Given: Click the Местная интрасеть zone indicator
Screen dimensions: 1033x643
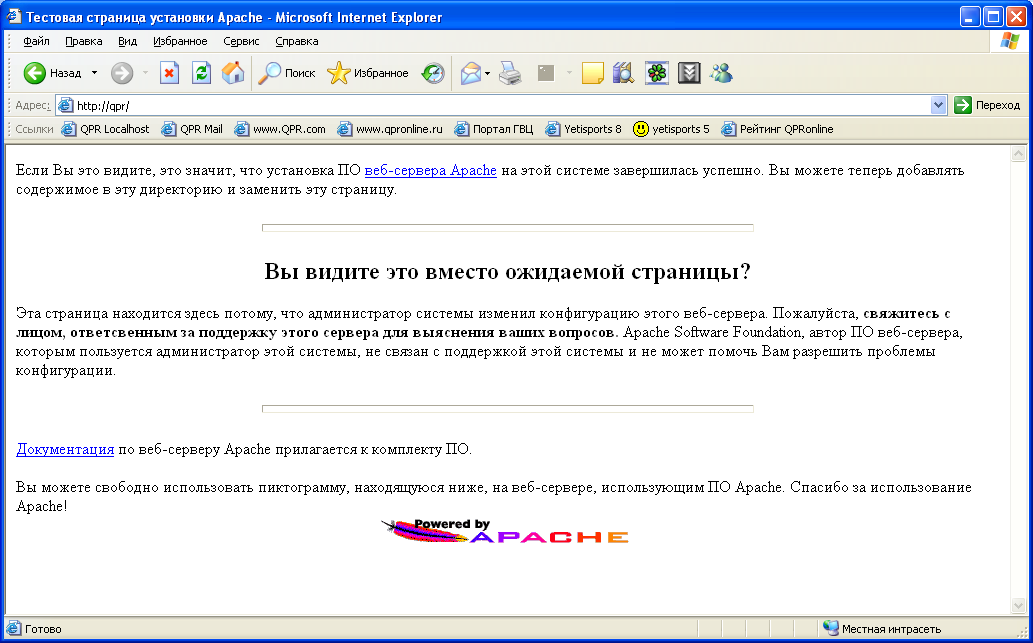Looking at the screenshot, I should 883,629.
